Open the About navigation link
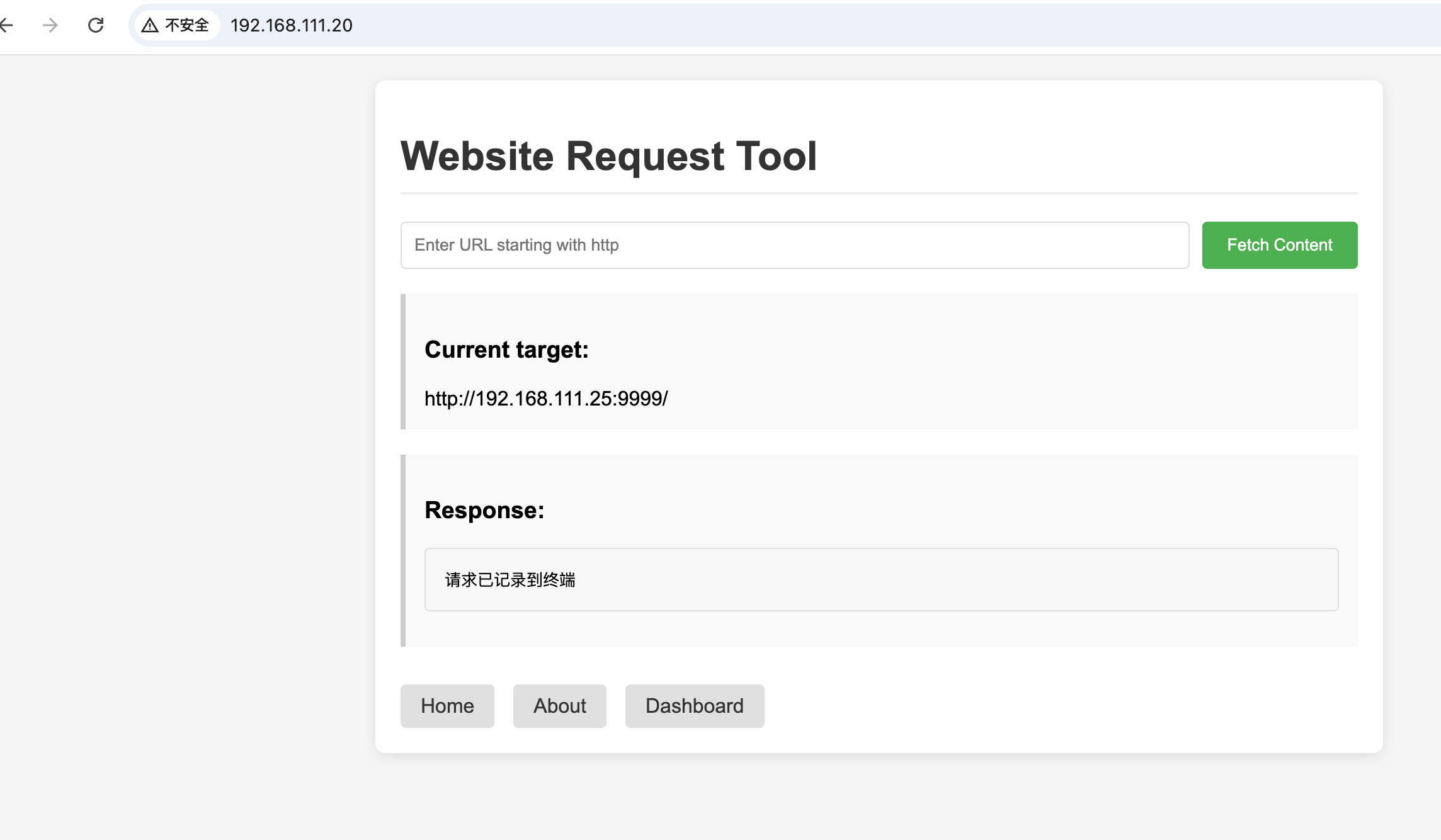1441x840 pixels. (559, 706)
